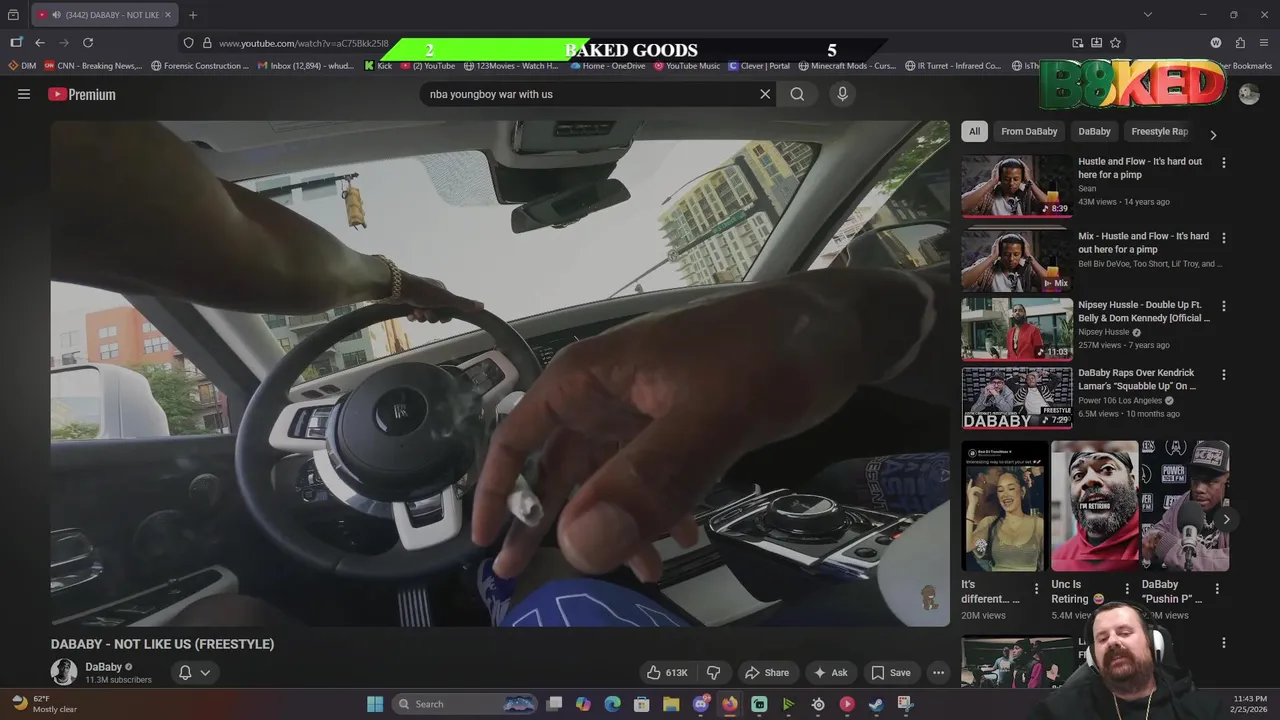Open Steam from the taskbar
Image resolution: width=1280 pixels, height=720 pixels.
click(x=876, y=704)
